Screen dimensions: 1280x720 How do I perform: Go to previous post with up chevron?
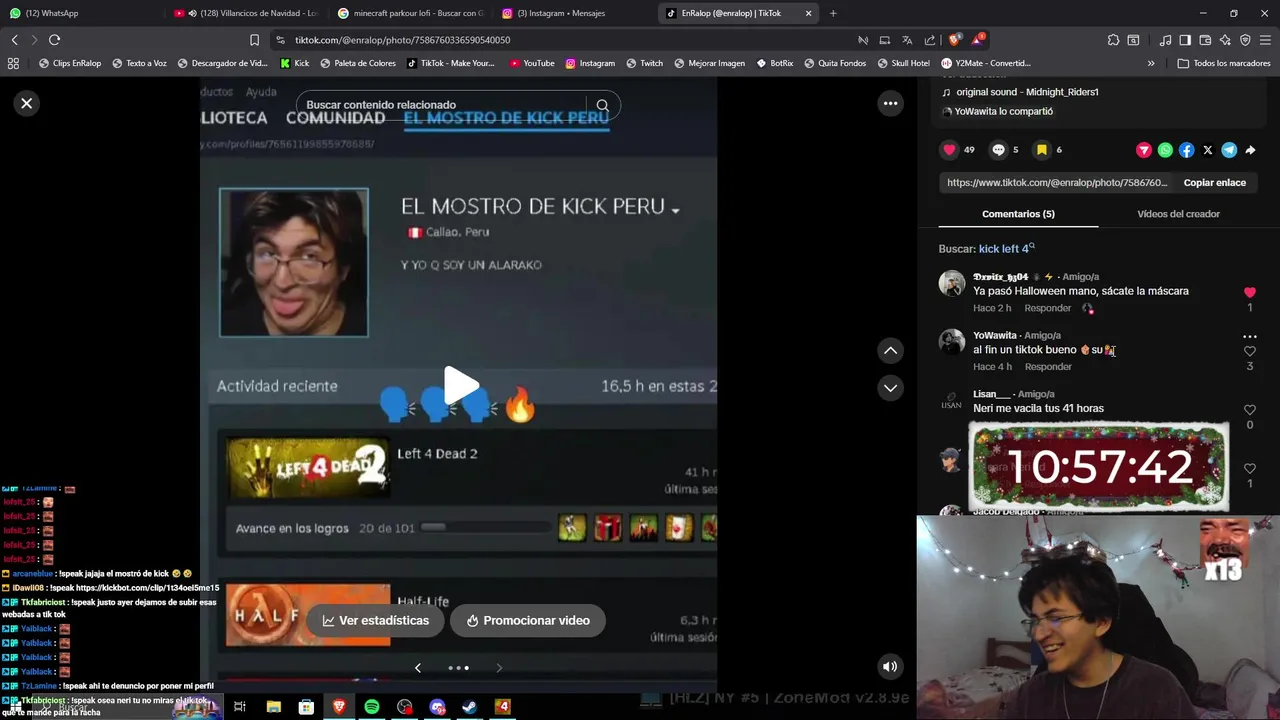click(x=890, y=350)
